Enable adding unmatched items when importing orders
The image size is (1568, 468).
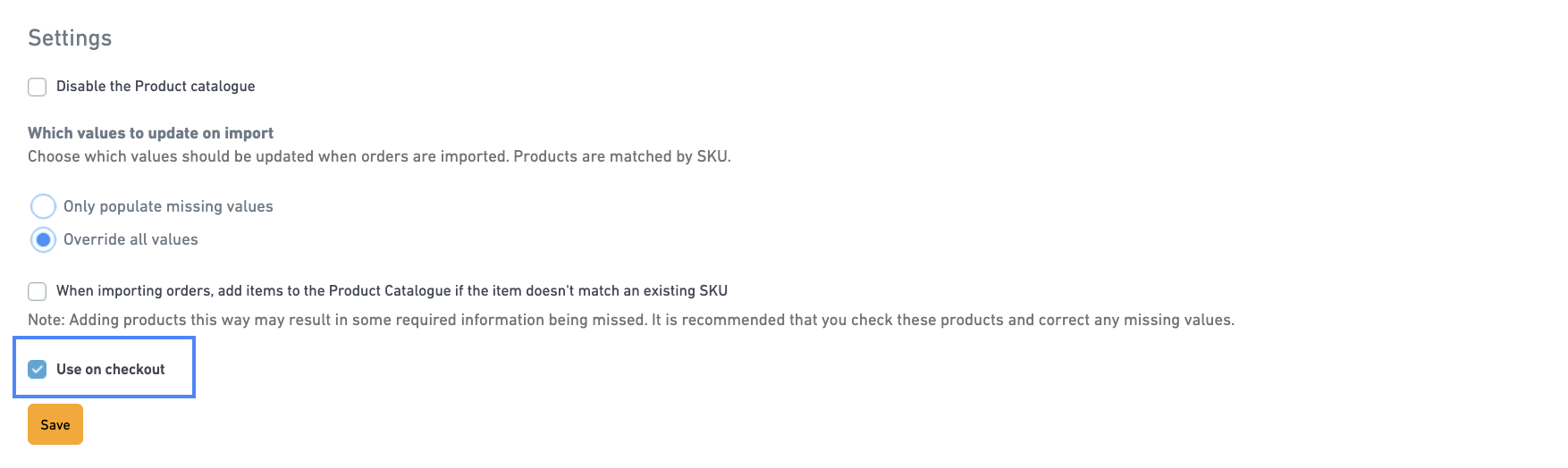[x=37, y=291]
